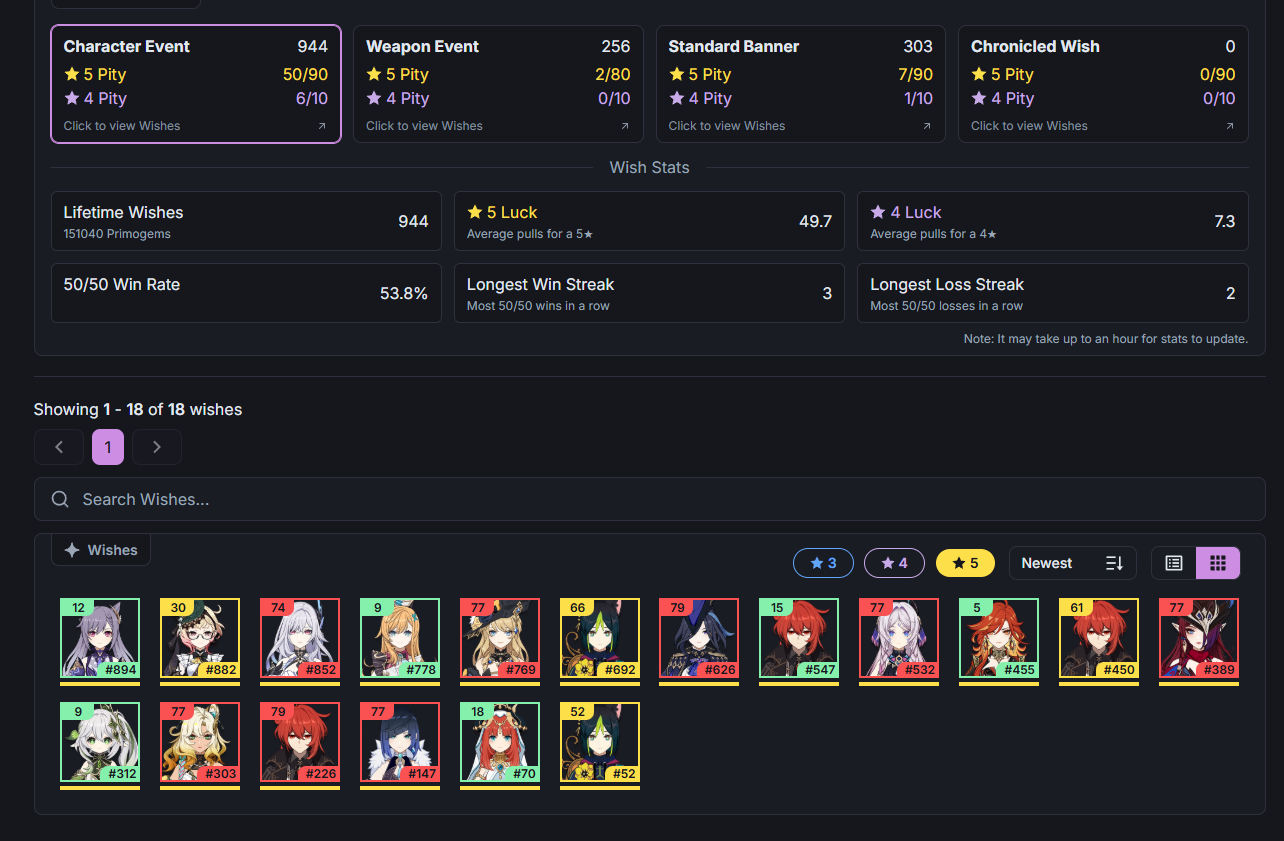This screenshot has width=1284, height=841.
Task: Focus the Search Wishes field
Action: pos(650,499)
